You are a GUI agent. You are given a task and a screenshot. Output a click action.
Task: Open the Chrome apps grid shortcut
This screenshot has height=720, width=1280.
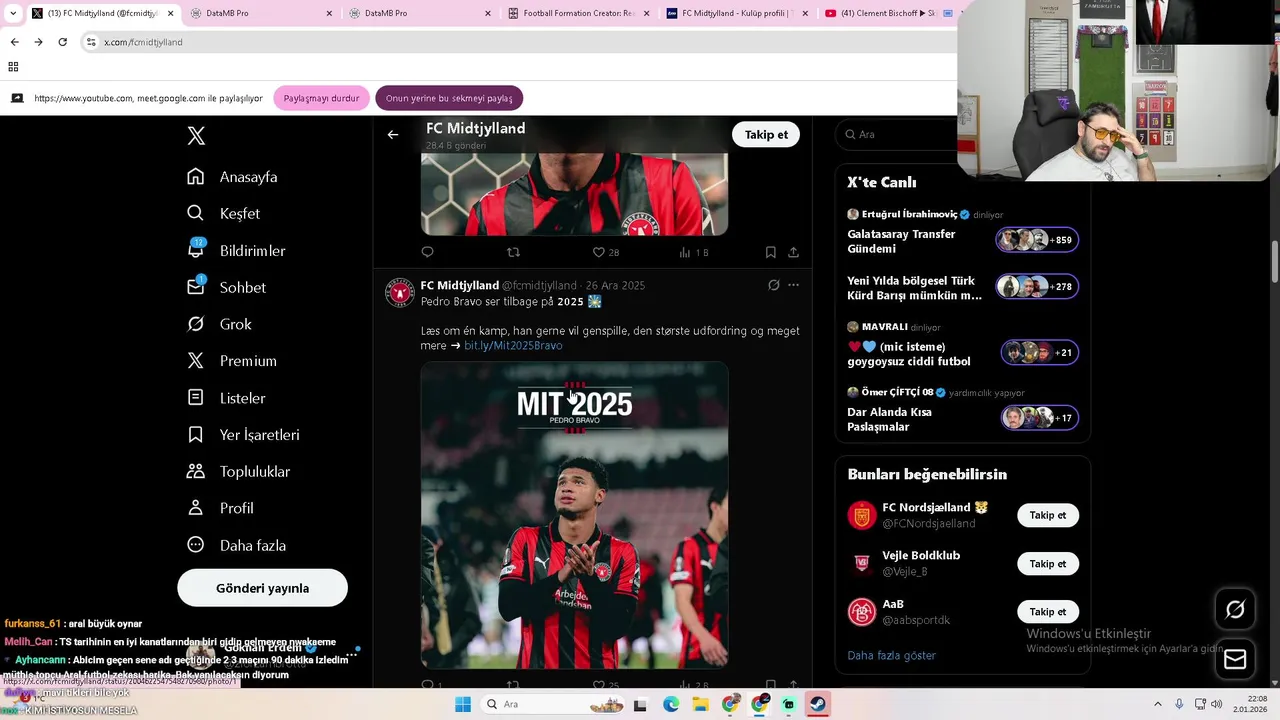tap(13, 67)
